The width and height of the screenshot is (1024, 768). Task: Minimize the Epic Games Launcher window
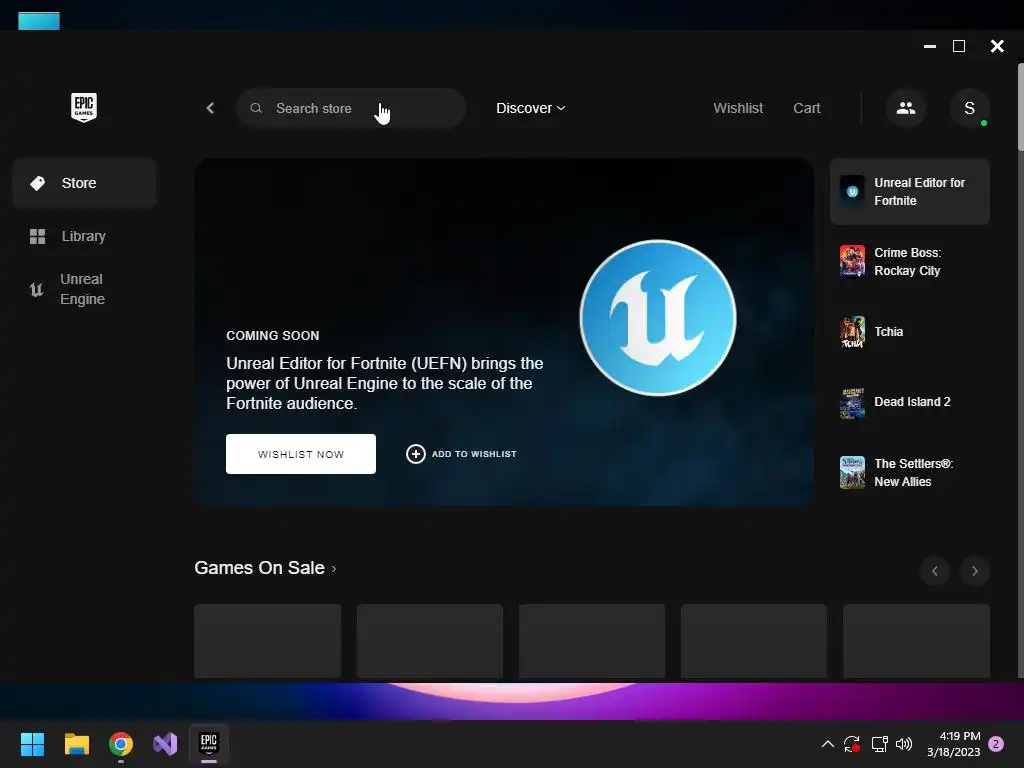pos(930,46)
